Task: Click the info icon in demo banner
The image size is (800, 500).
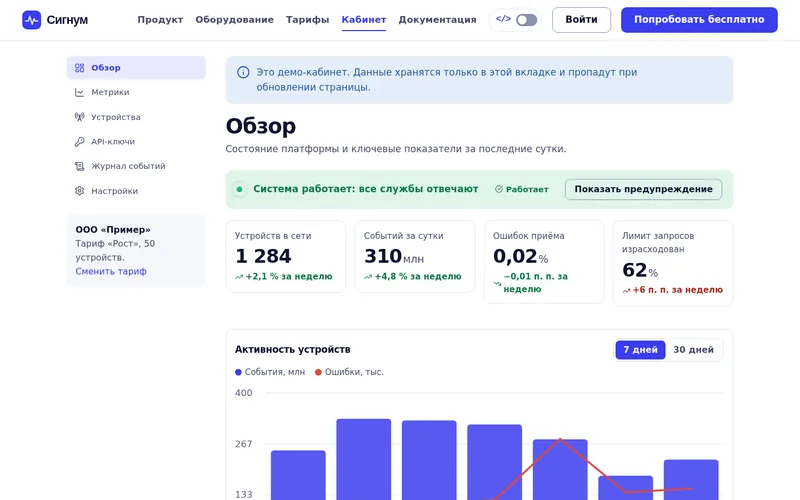Action: 243,72
